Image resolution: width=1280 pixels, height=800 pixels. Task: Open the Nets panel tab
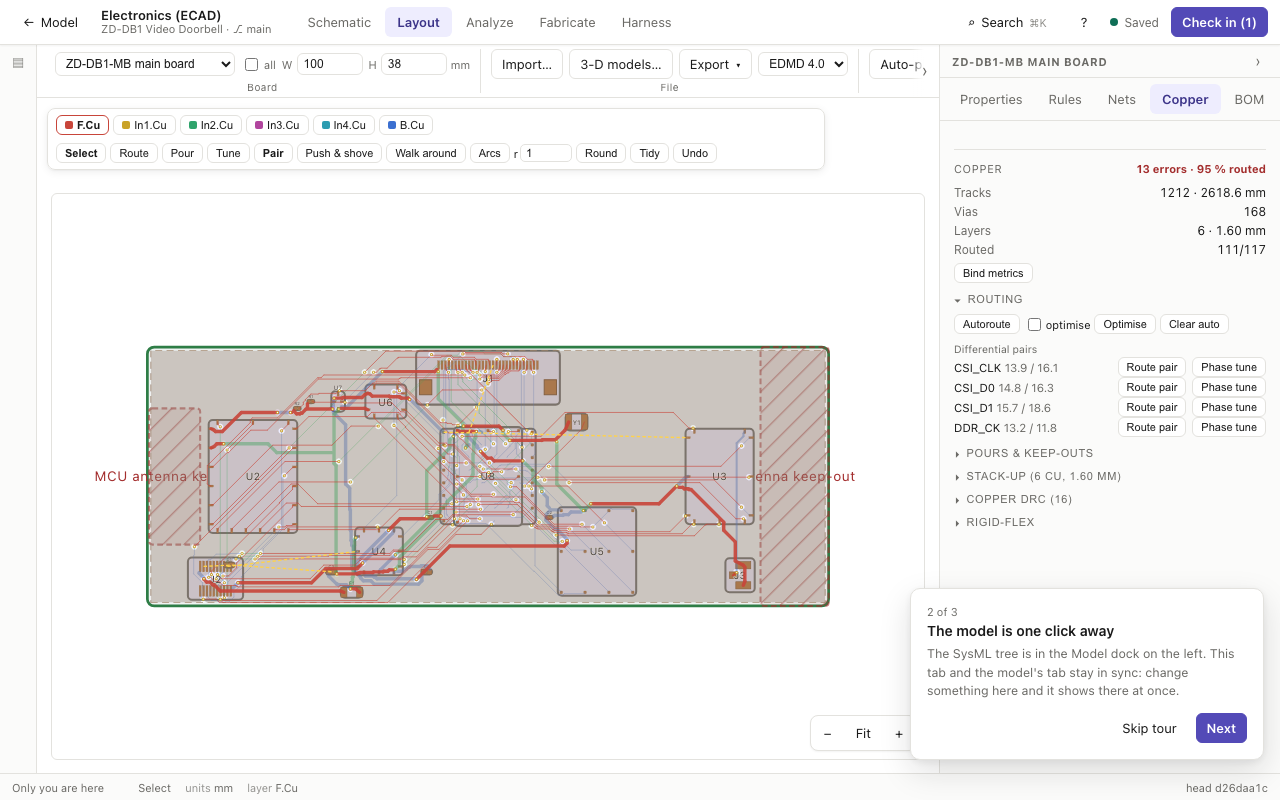(x=1122, y=99)
